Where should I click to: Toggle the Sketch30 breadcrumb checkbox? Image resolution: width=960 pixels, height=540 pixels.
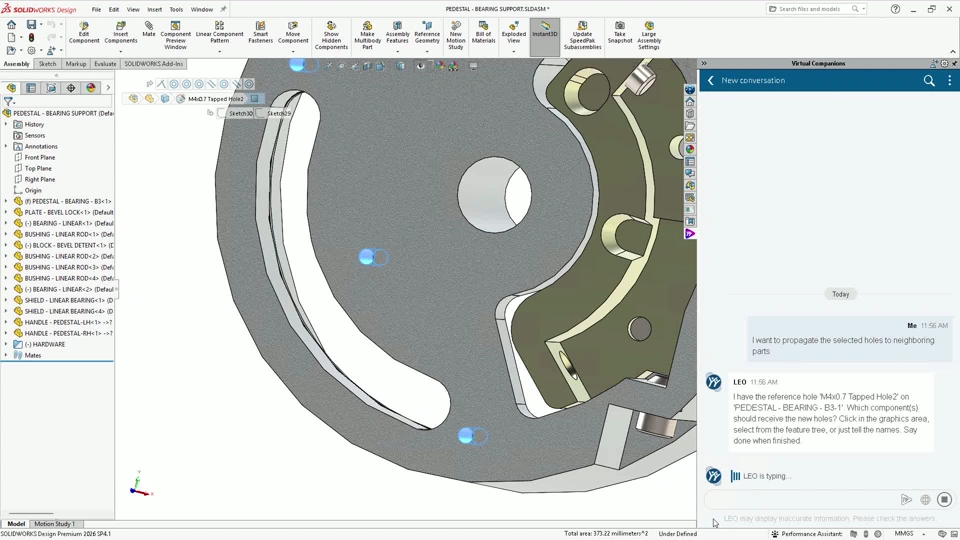click(x=222, y=113)
